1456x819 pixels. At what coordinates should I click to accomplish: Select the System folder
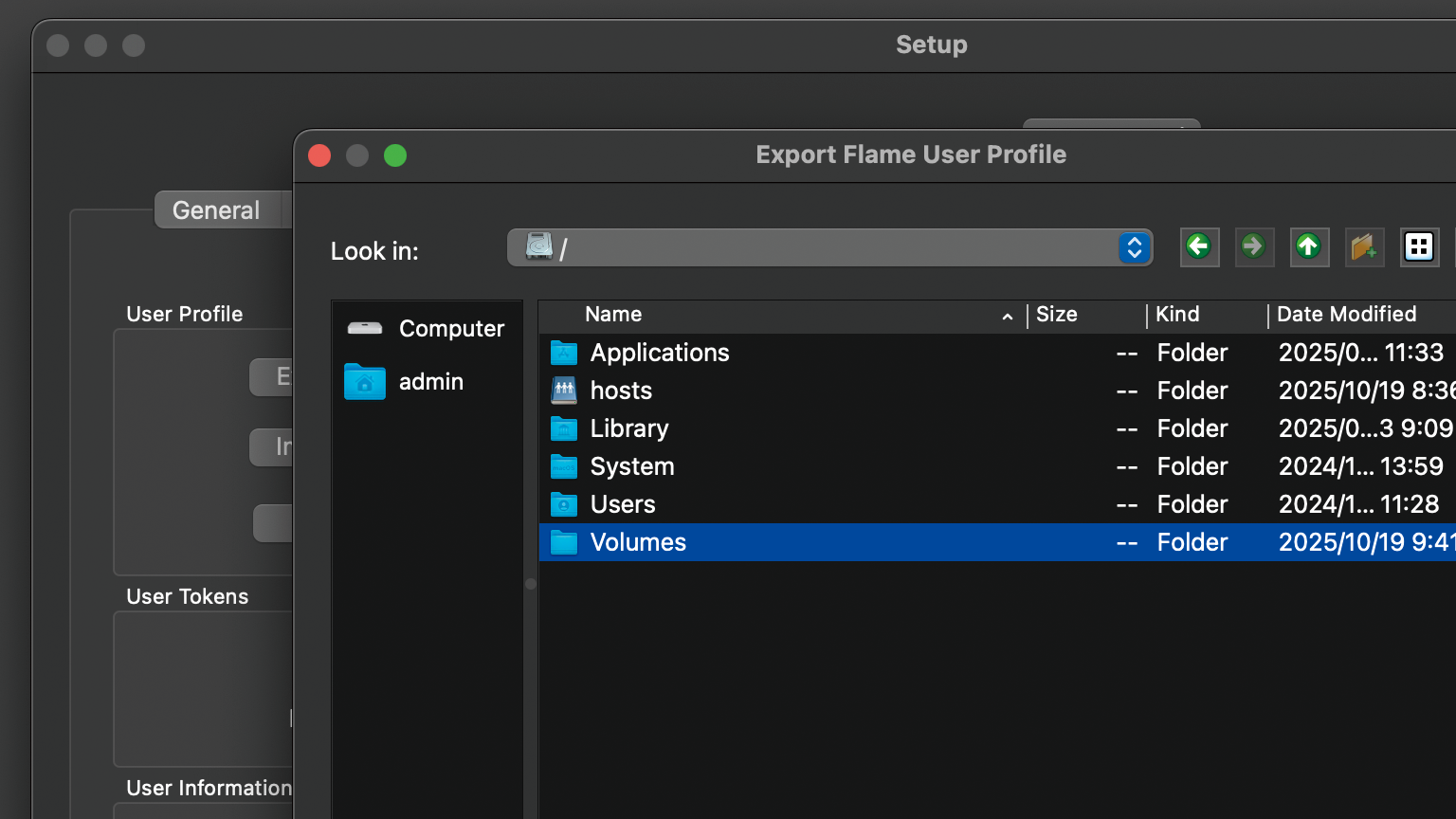point(632,466)
